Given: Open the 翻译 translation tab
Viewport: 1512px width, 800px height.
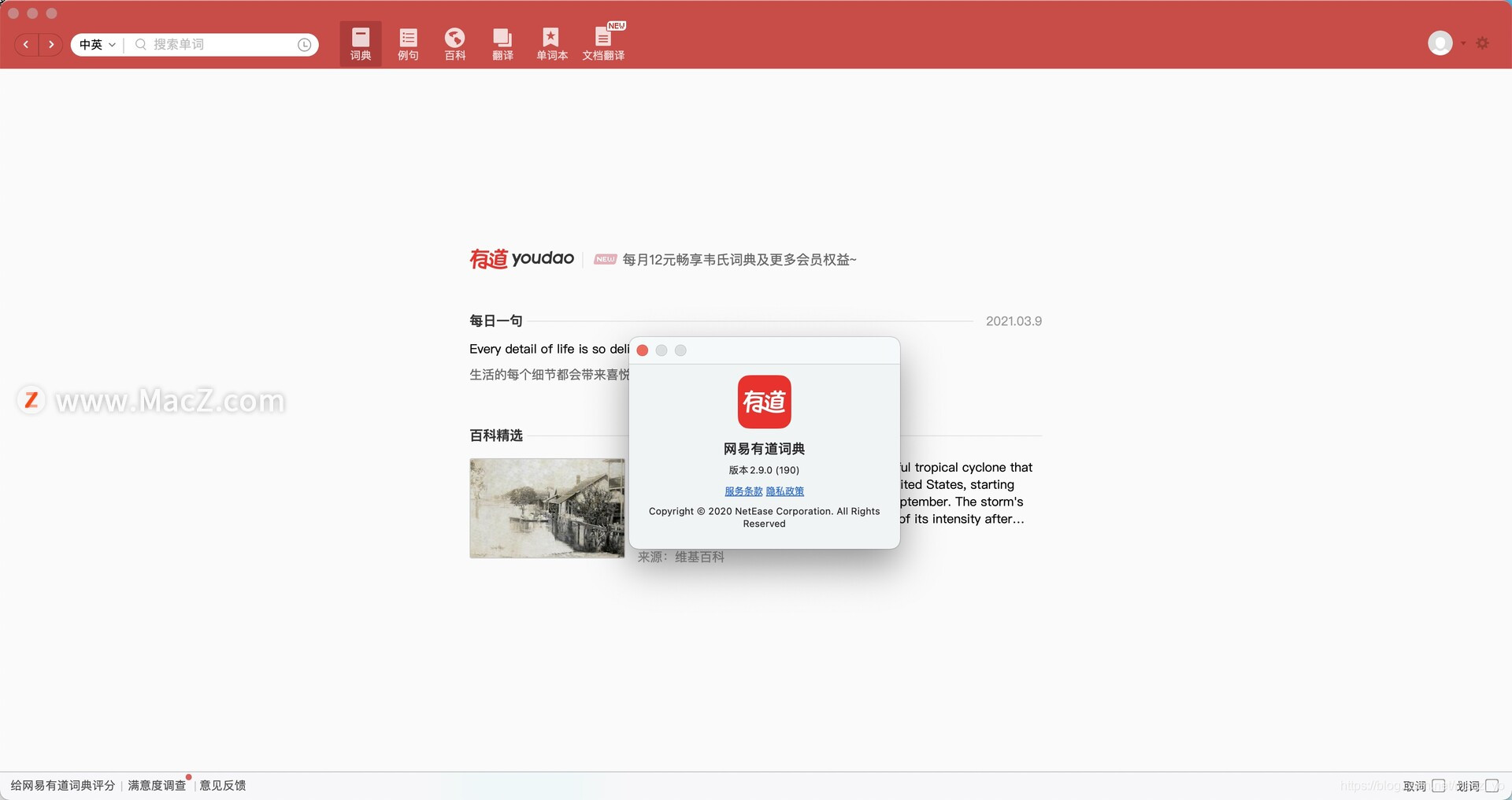Looking at the screenshot, I should click(x=502, y=44).
